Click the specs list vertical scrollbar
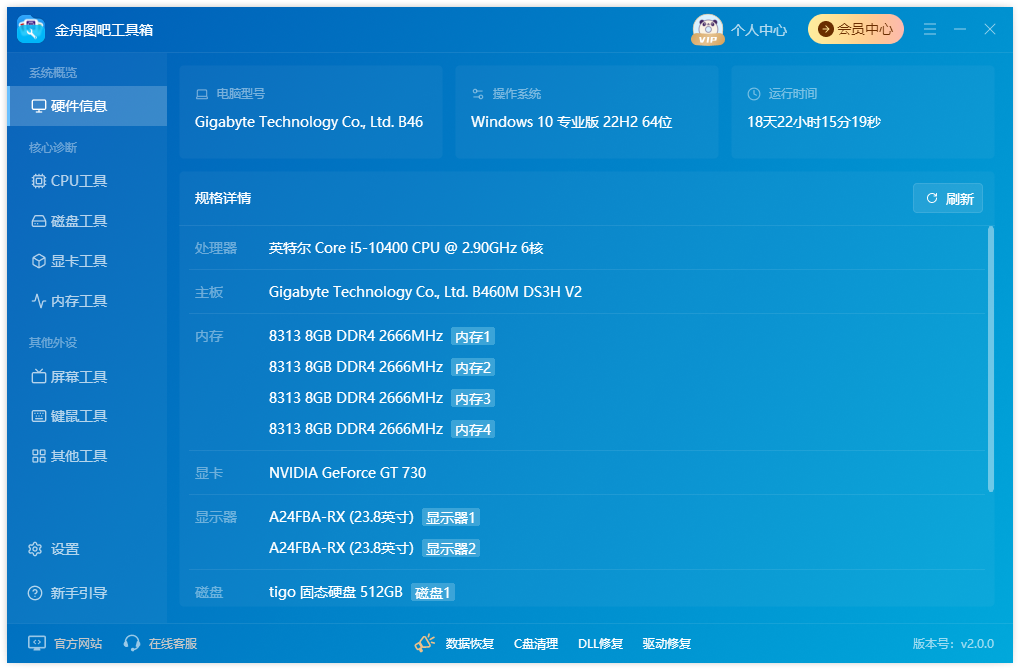The image size is (1020, 670). pos(991,359)
